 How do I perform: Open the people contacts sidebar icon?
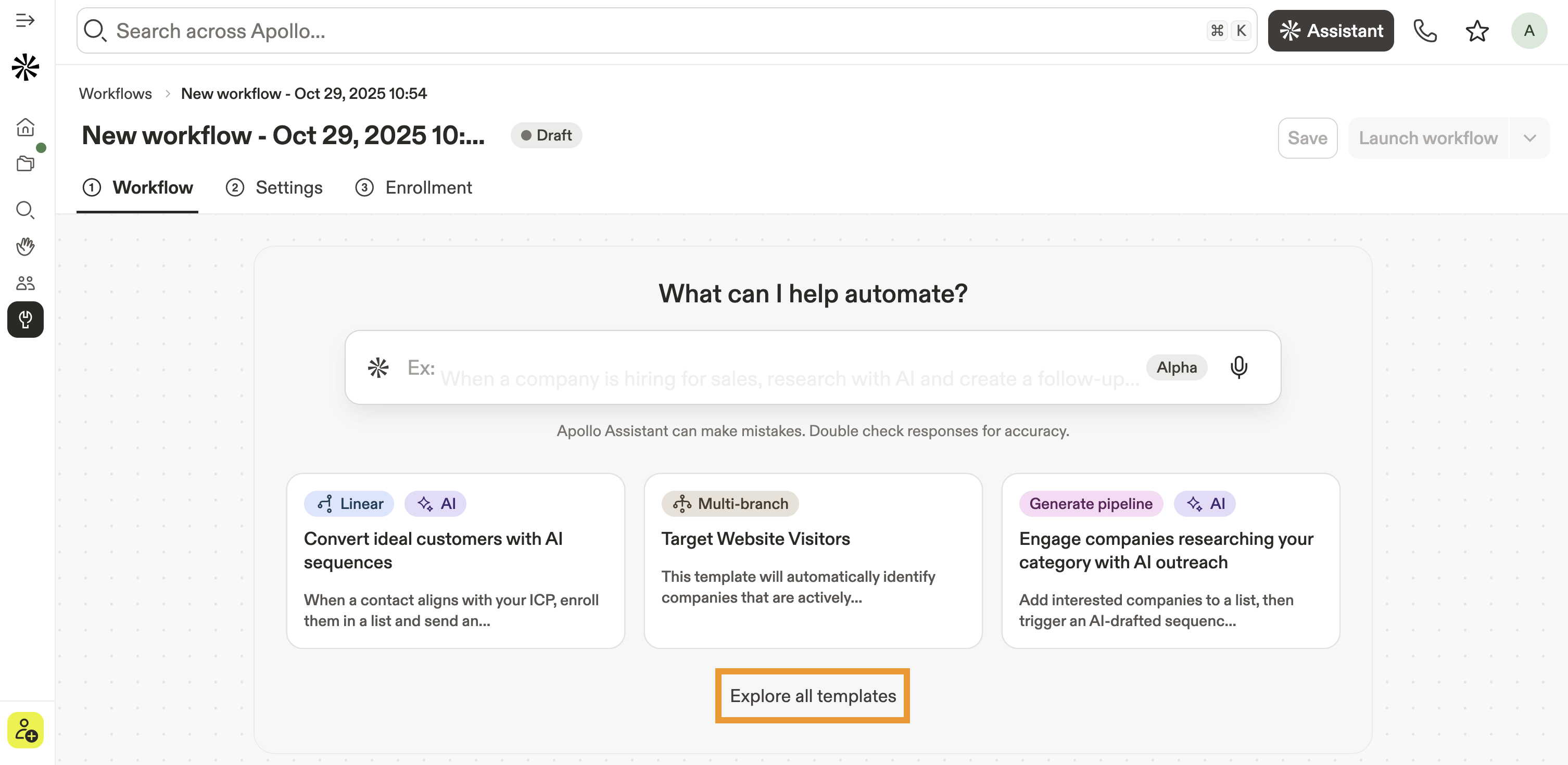point(25,283)
